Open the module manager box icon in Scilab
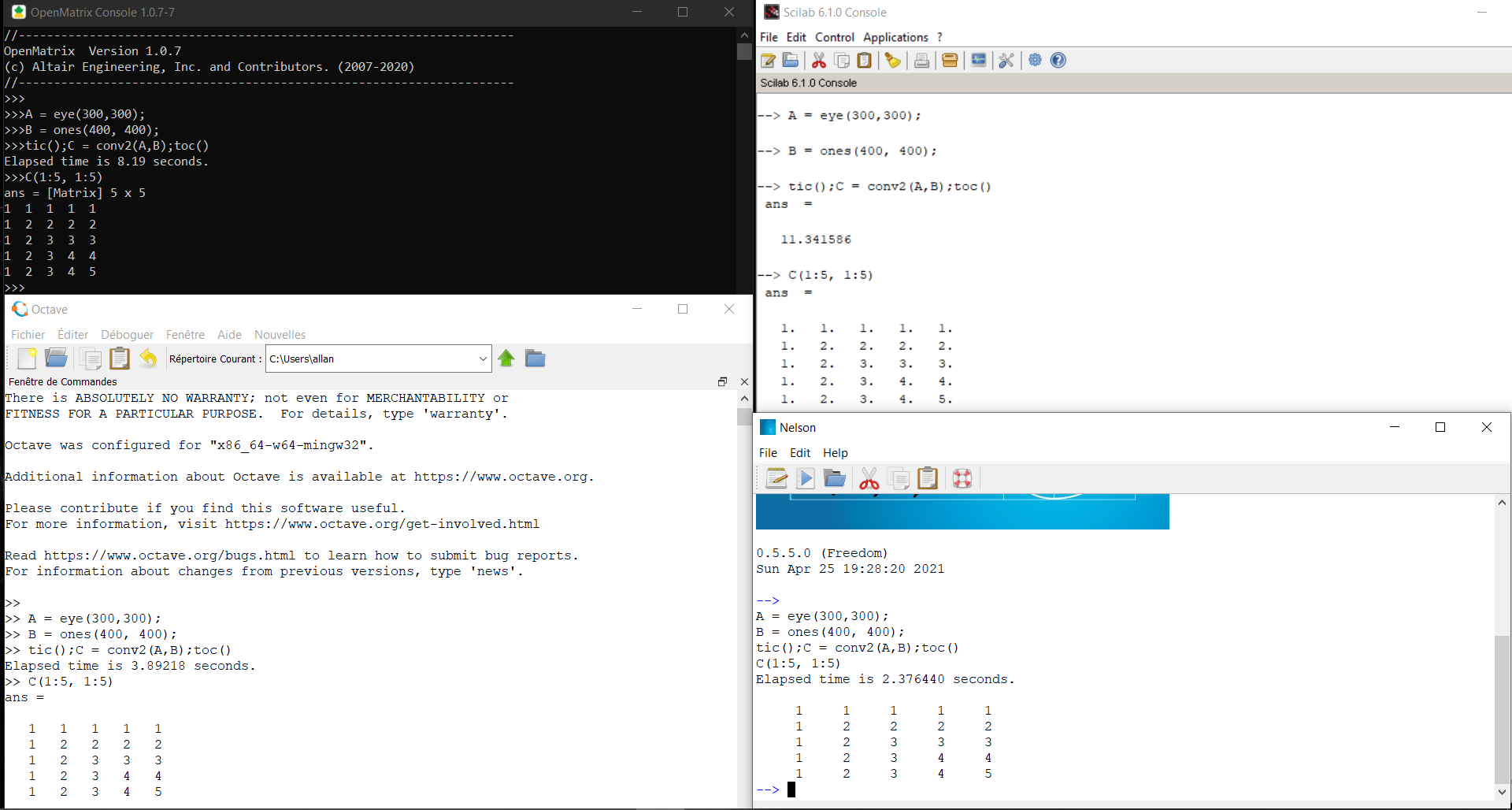Image resolution: width=1512 pixels, height=810 pixels. (x=950, y=61)
